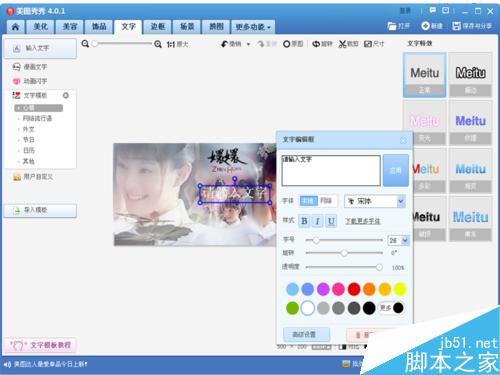Select the 文字 tab
Screen dimensions: 500x375
click(128, 27)
